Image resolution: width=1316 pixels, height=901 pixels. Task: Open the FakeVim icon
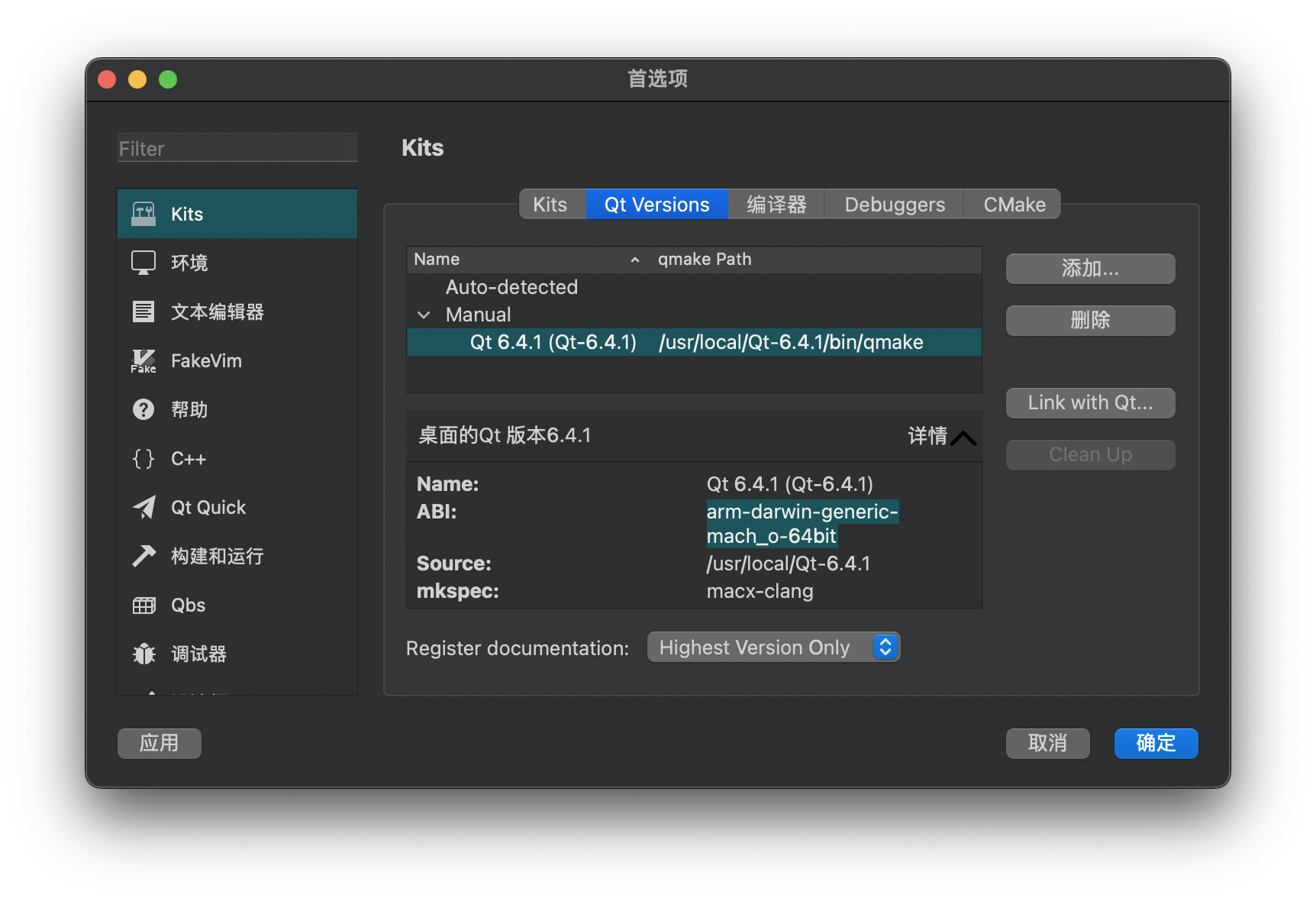click(x=144, y=360)
